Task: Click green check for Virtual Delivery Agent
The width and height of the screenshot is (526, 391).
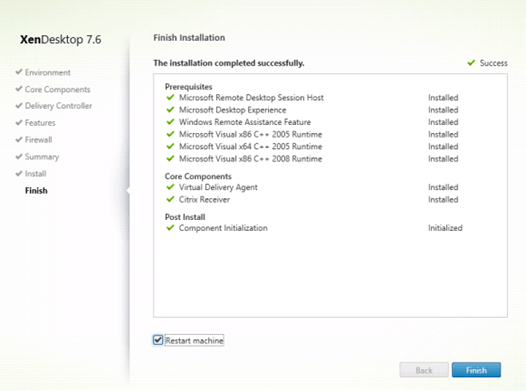Action: click(170, 186)
